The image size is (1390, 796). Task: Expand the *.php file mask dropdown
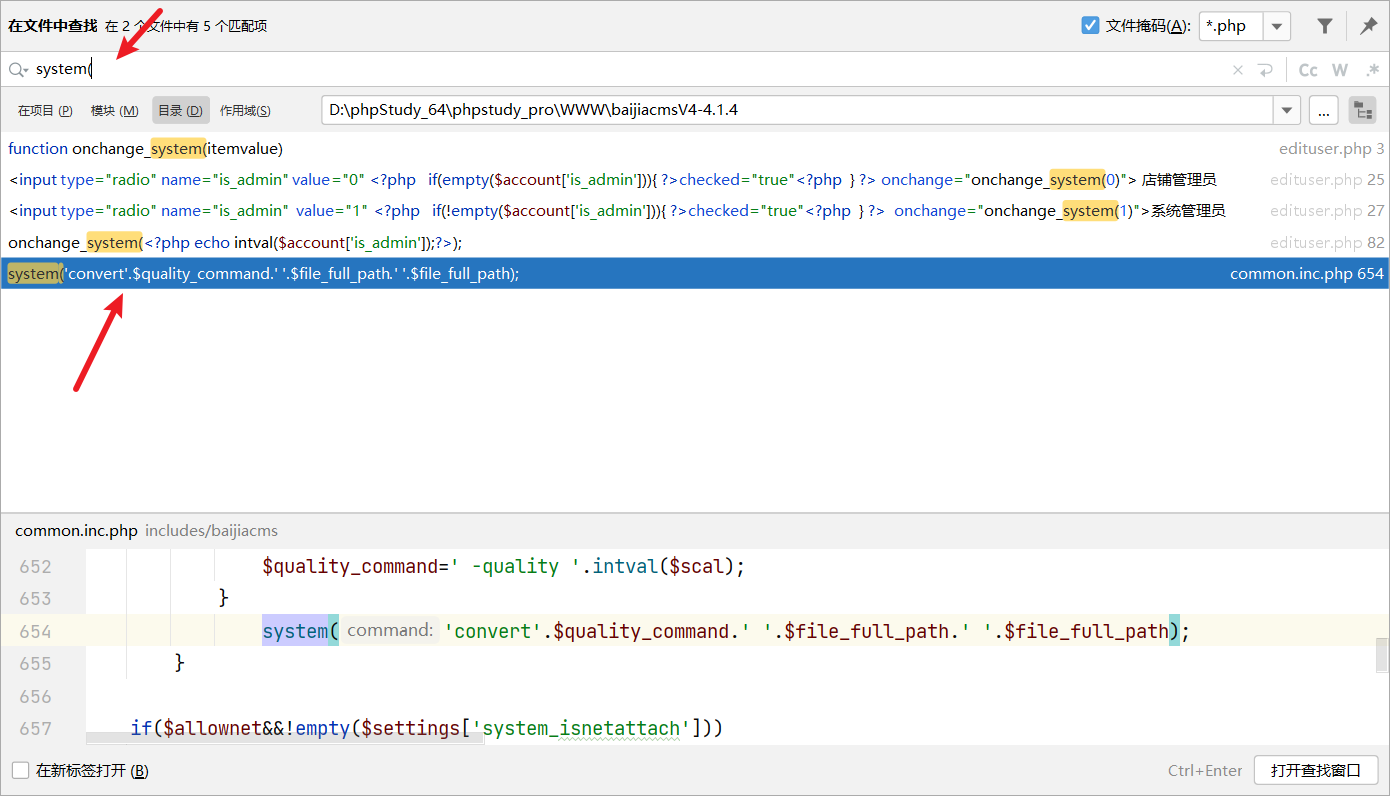coord(1277,26)
